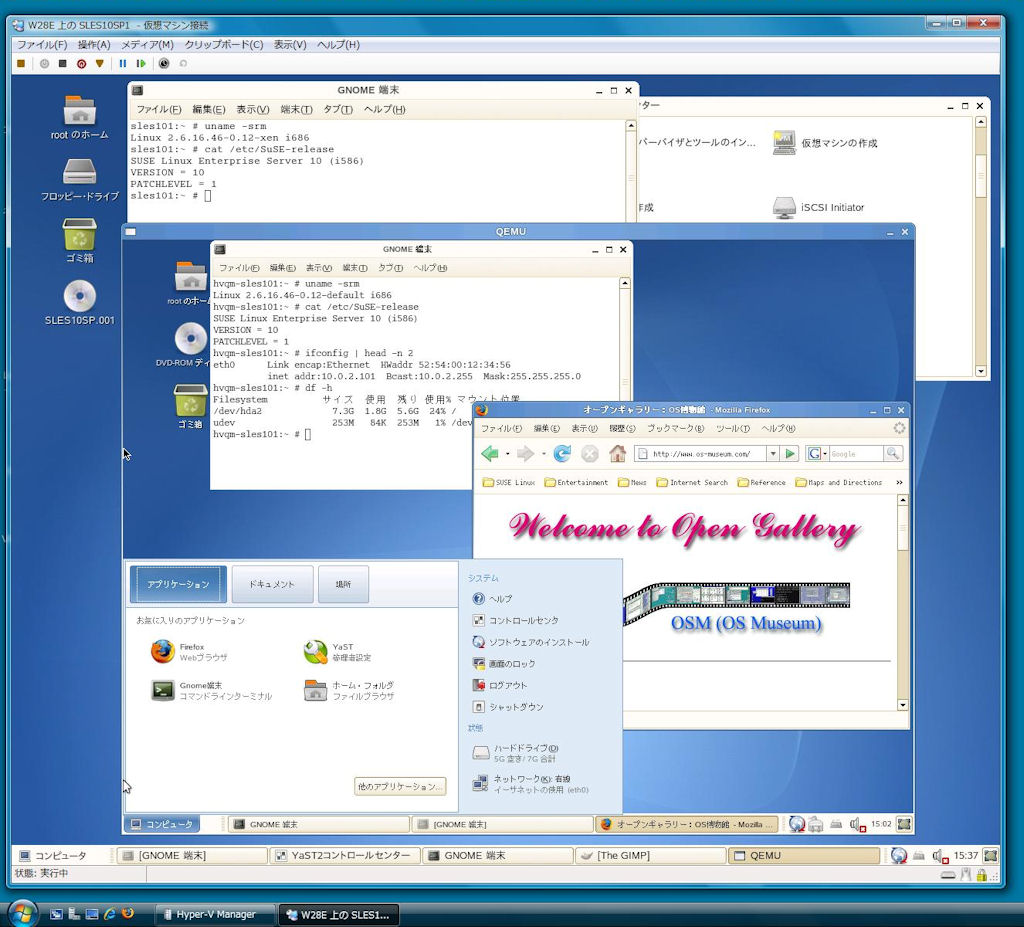This screenshot has width=1024, height=927.
Task: Turn off the VM with the black square icon
Action: point(63,63)
